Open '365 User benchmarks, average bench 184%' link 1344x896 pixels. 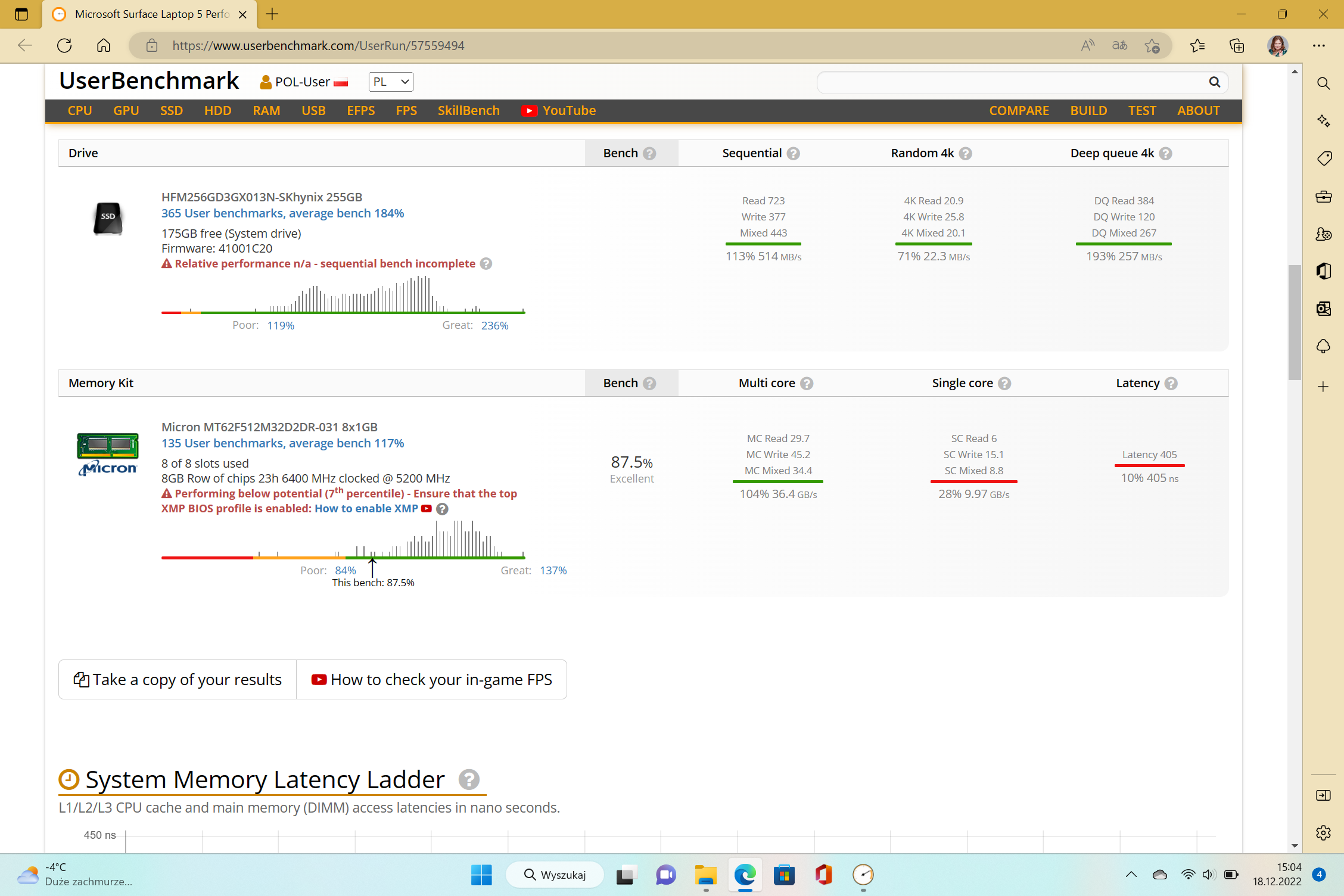(x=282, y=213)
